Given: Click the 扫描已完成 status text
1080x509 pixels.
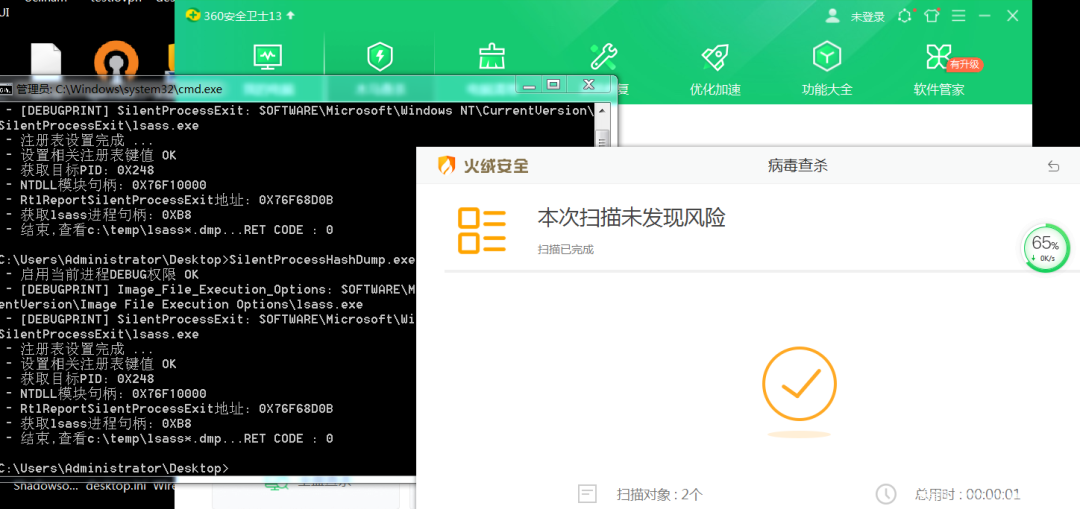Looking at the screenshot, I should pyautogui.click(x=565, y=249).
